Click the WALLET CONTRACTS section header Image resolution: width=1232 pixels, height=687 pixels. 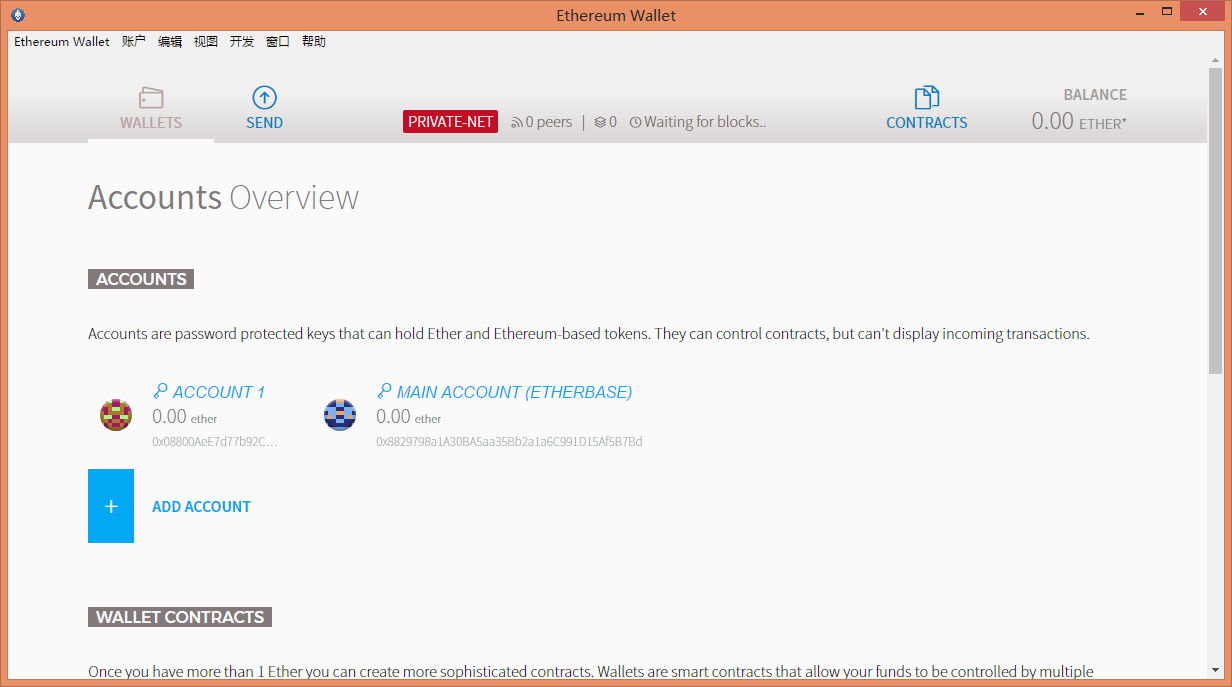[x=180, y=617]
